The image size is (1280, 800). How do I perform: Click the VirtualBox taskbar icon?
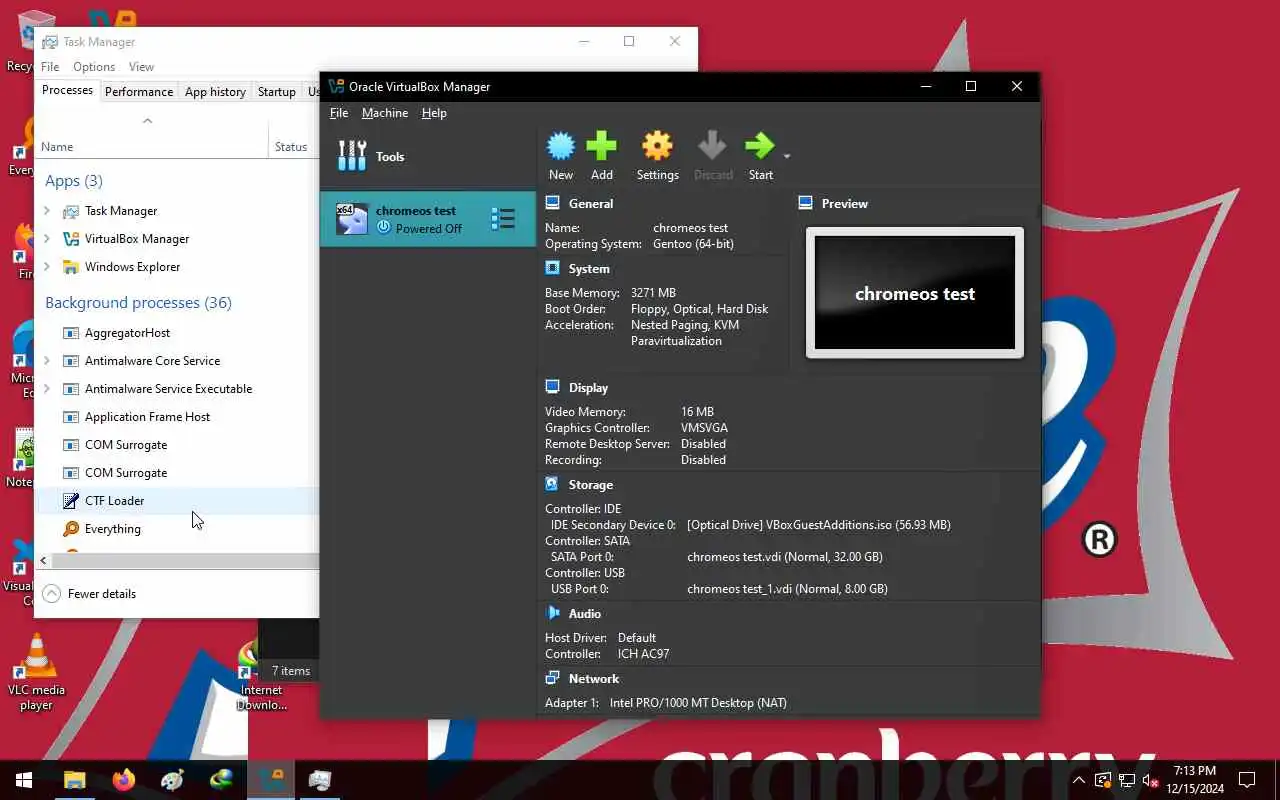[271, 780]
